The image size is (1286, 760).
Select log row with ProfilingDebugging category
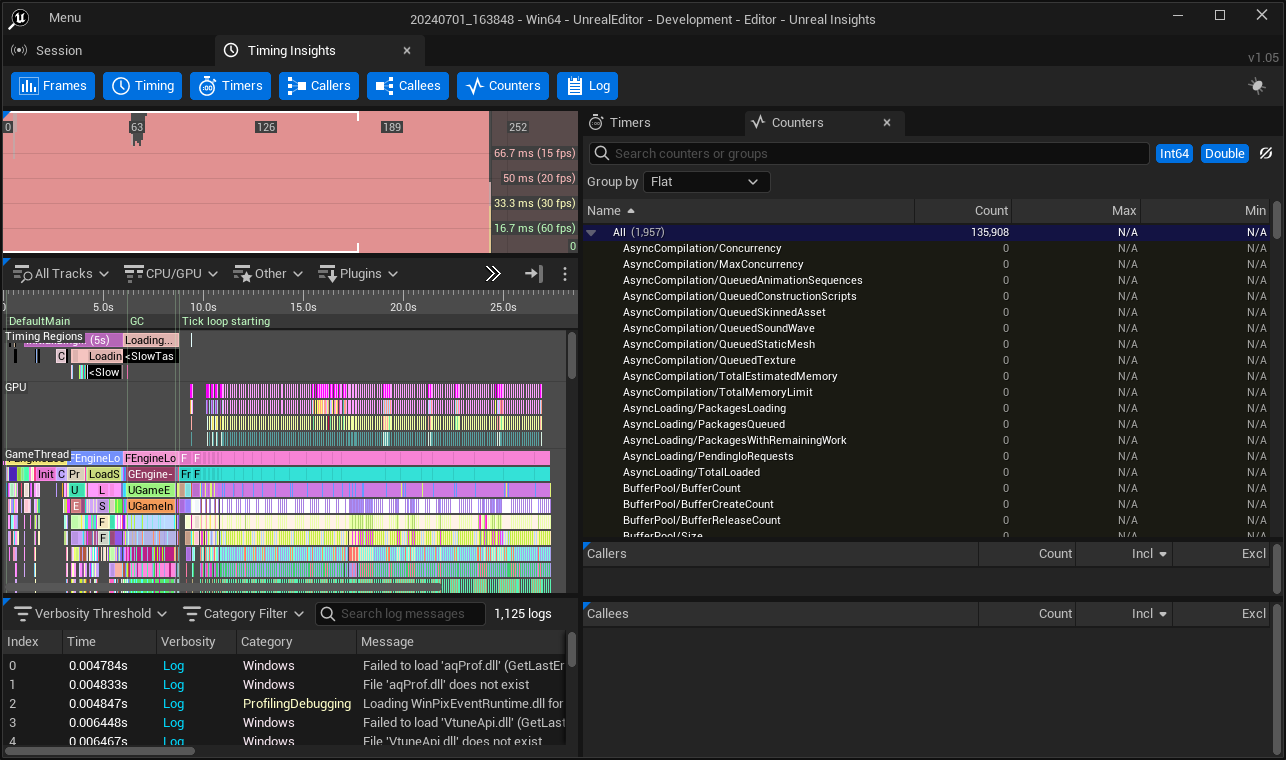[285, 704]
